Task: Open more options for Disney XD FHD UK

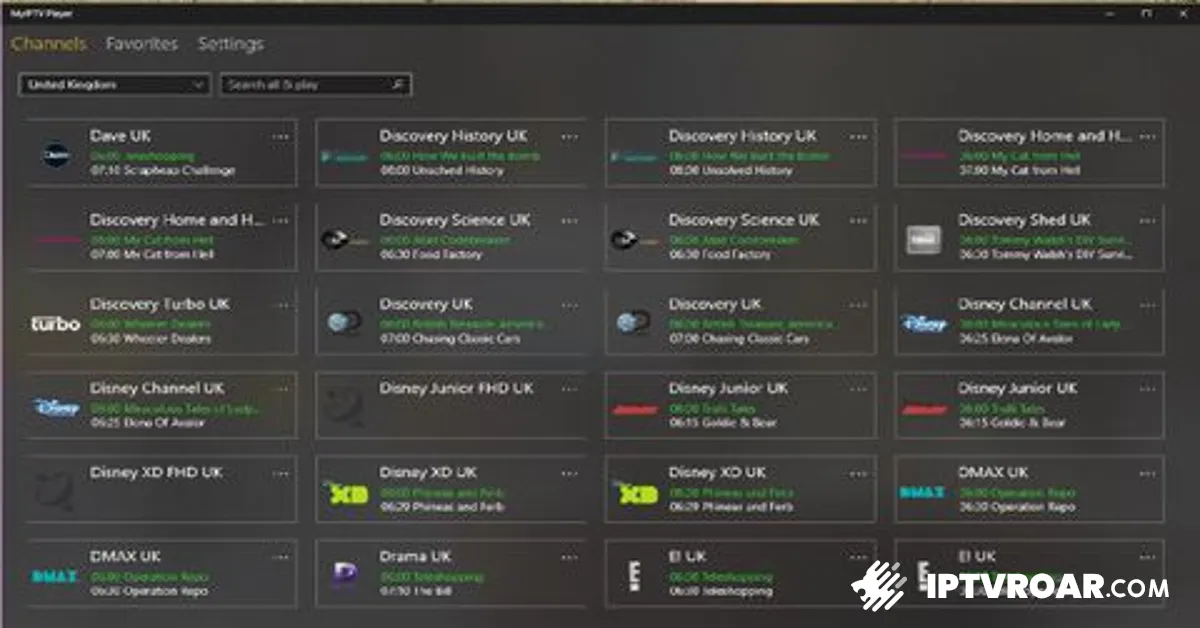Action: tap(281, 473)
